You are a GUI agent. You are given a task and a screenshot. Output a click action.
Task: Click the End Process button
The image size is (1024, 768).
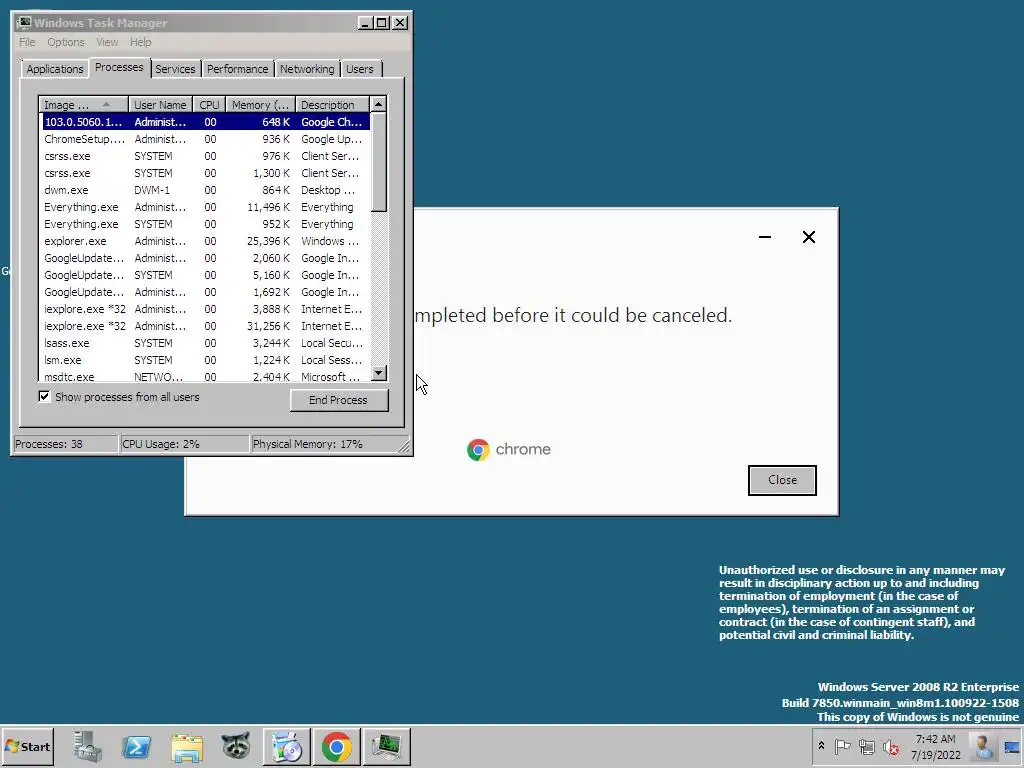(339, 400)
